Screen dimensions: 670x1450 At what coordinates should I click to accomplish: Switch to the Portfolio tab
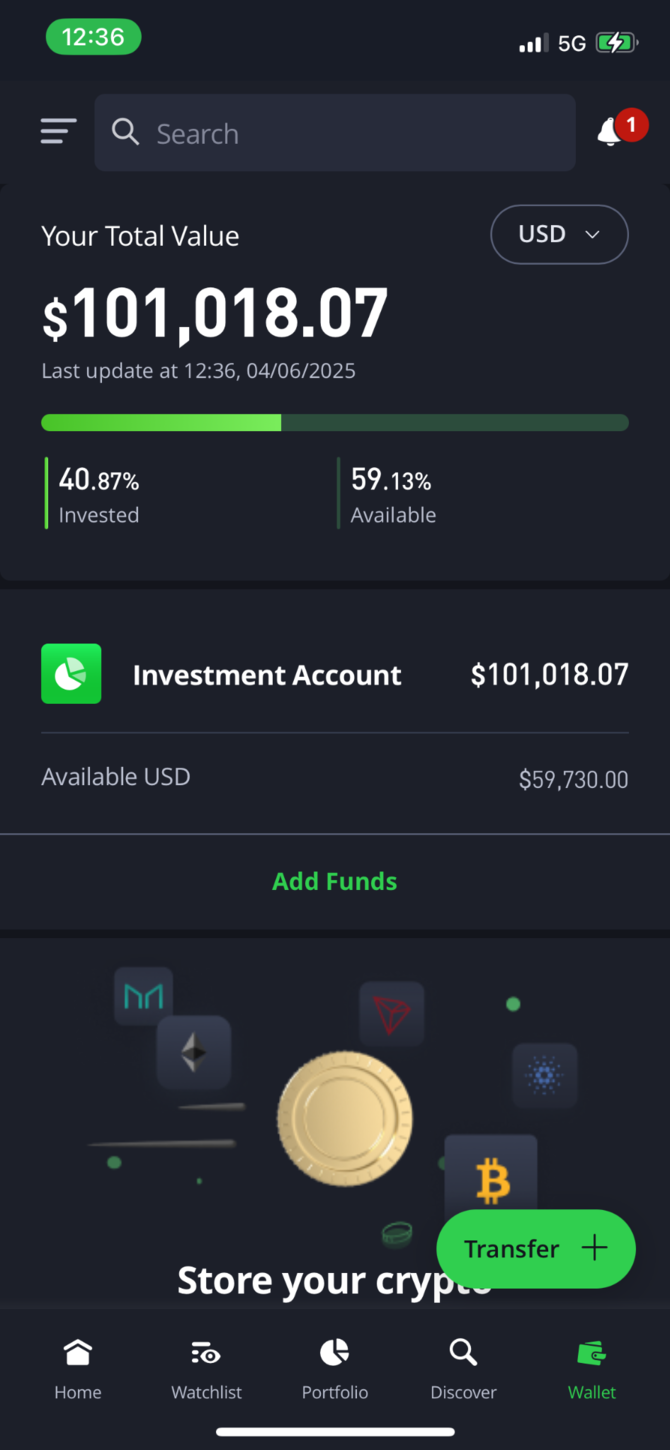(334, 1368)
